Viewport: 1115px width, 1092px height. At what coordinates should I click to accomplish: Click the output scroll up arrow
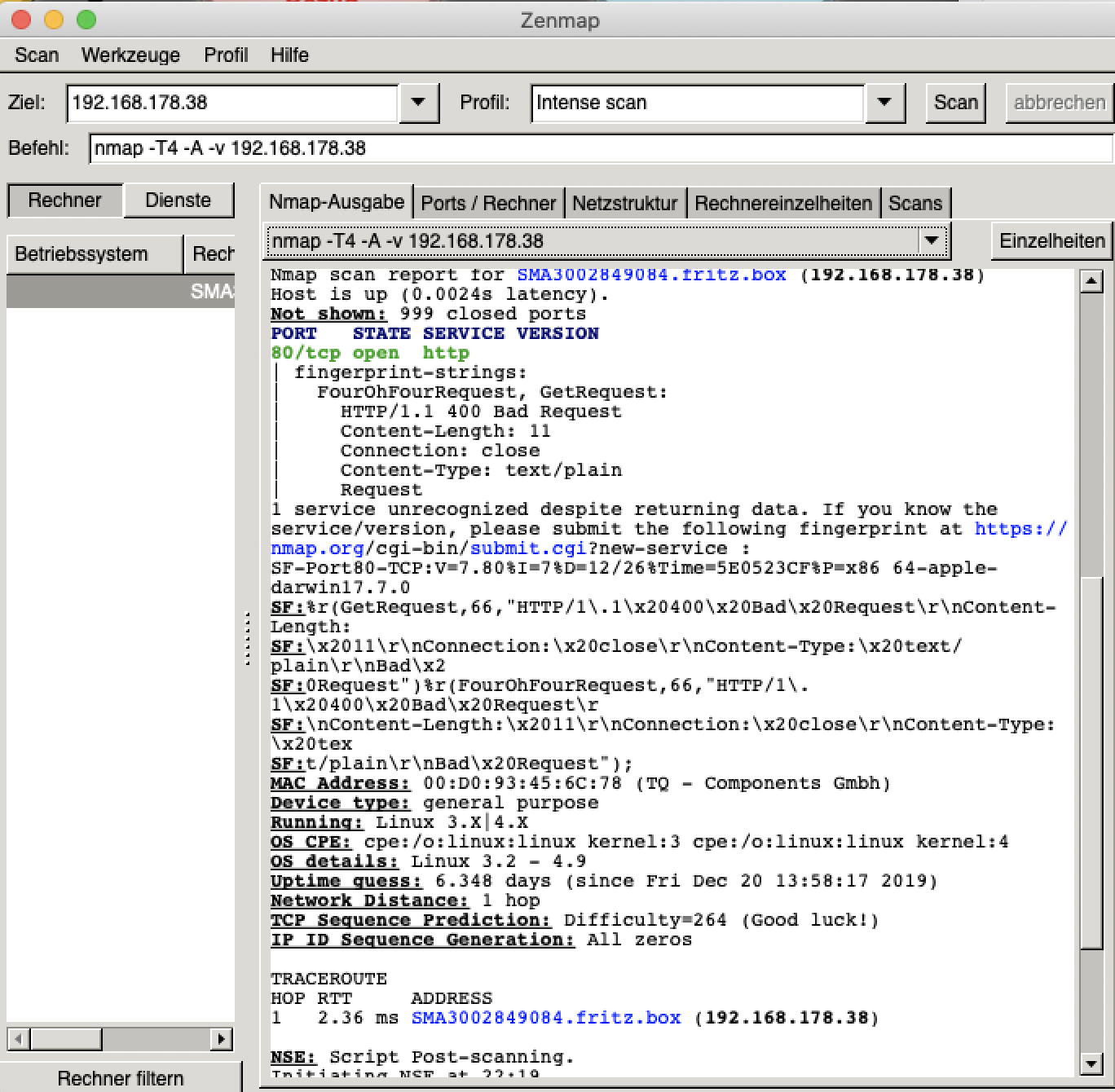coord(1091,281)
